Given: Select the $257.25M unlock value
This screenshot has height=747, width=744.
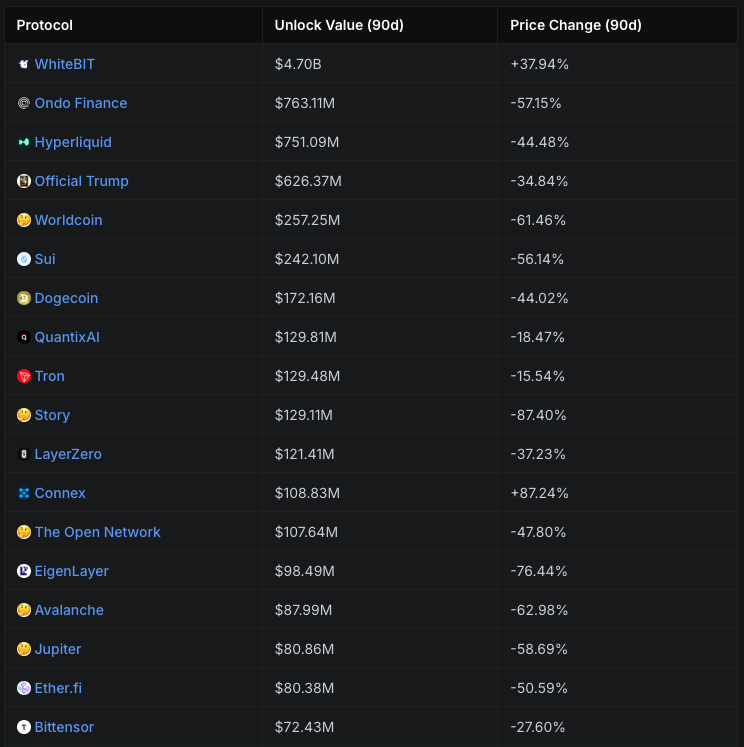Looking at the screenshot, I should pyautogui.click(x=307, y=220).
